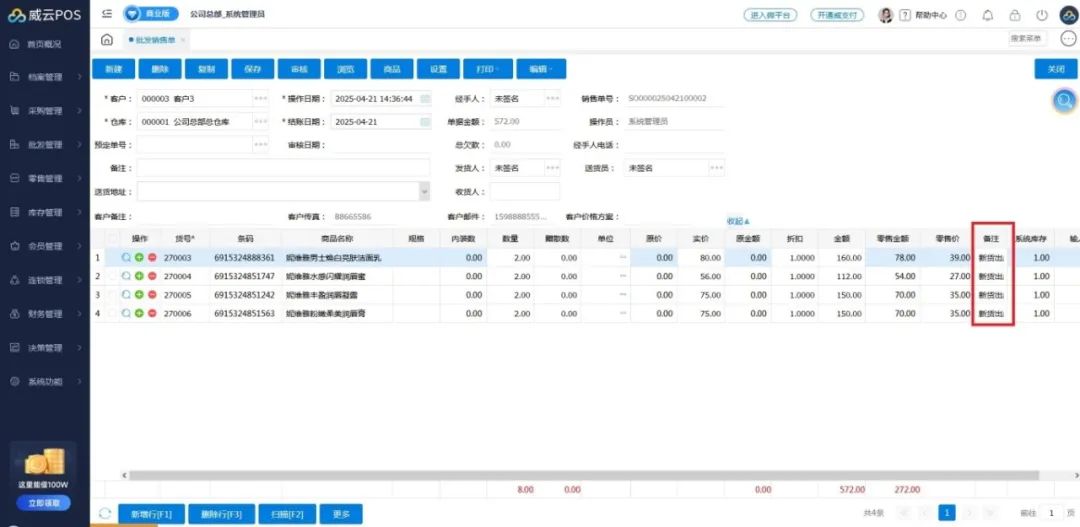Open the 经手人 lookup ellipsis
Screen dimensions: 1080x527
point(552,99)
